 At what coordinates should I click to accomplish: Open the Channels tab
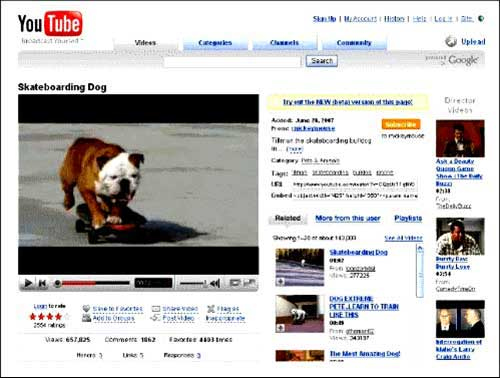[284, 43]
